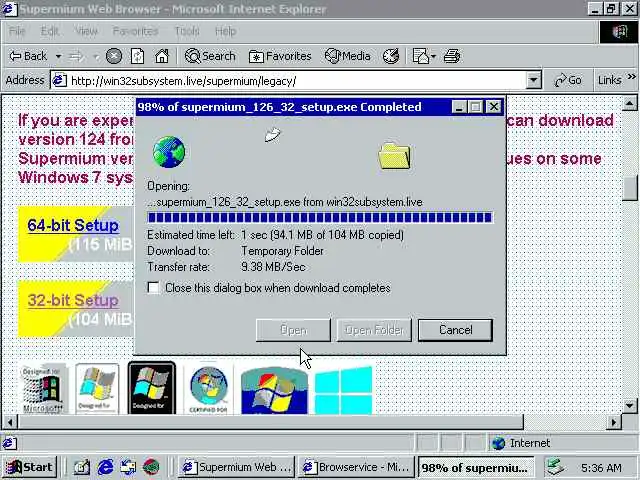Screen dimensions: 640x480
Task: Open the View menu
Action: click(86, 31)
